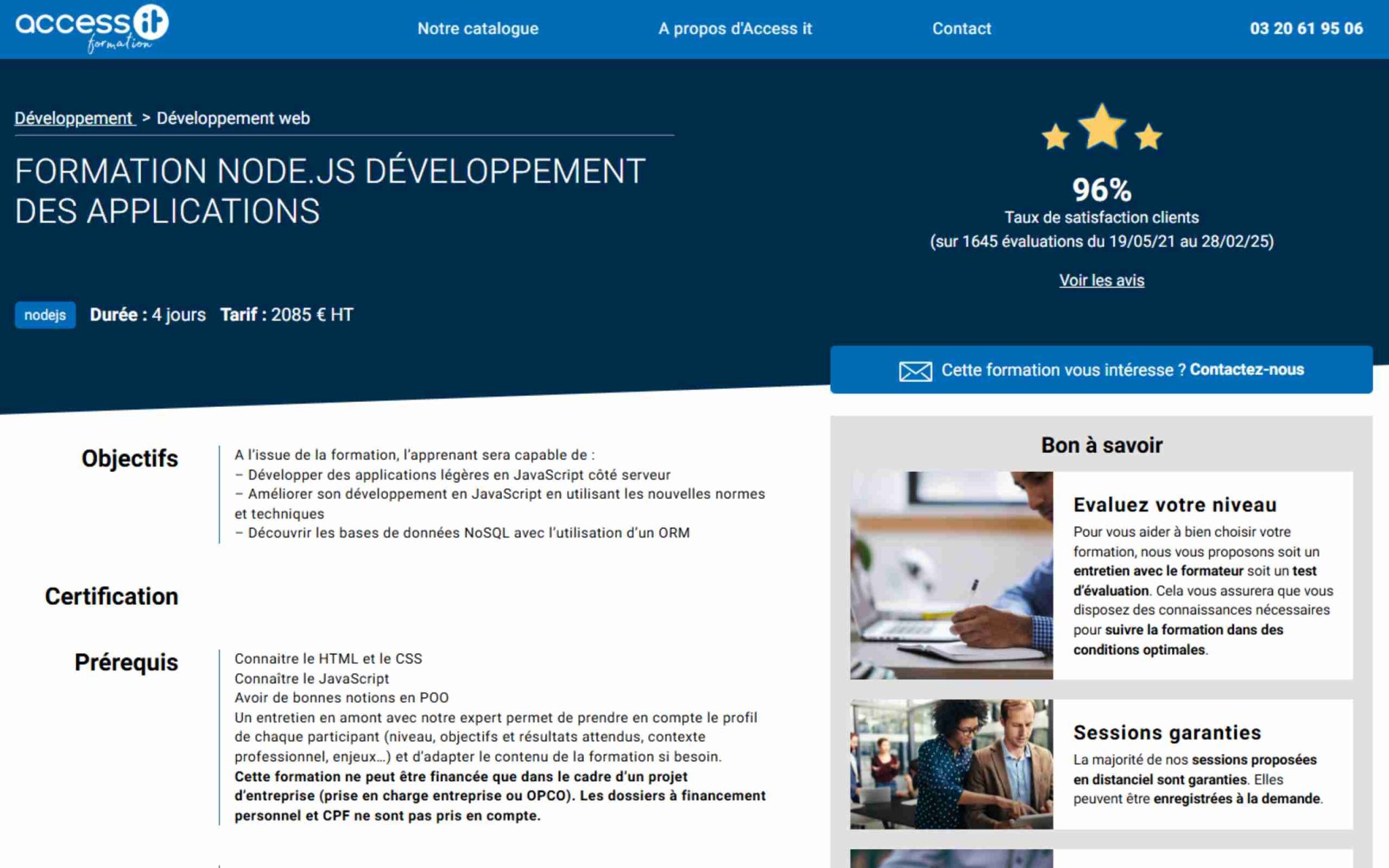Click the Durée : 4 jours text

click(x=148, y=315)
